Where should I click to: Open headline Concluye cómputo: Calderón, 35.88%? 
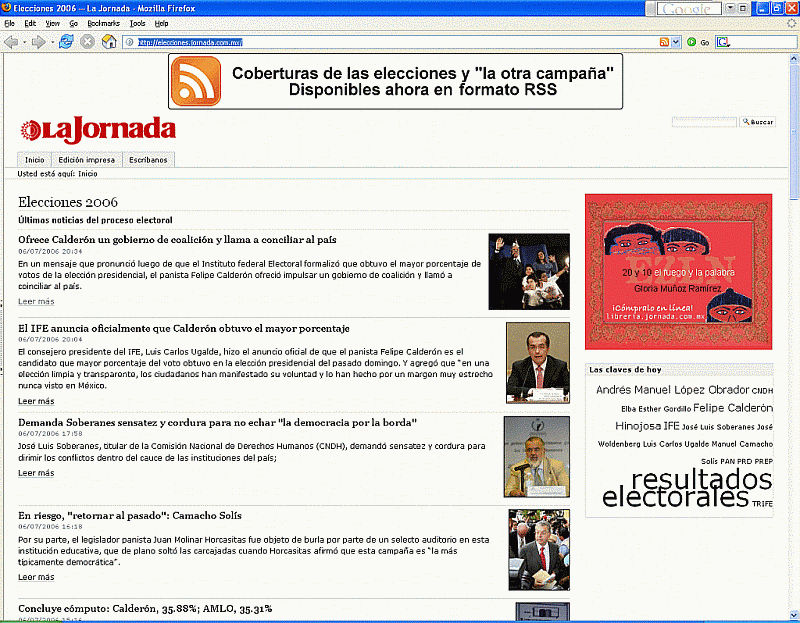click(145, 609)
